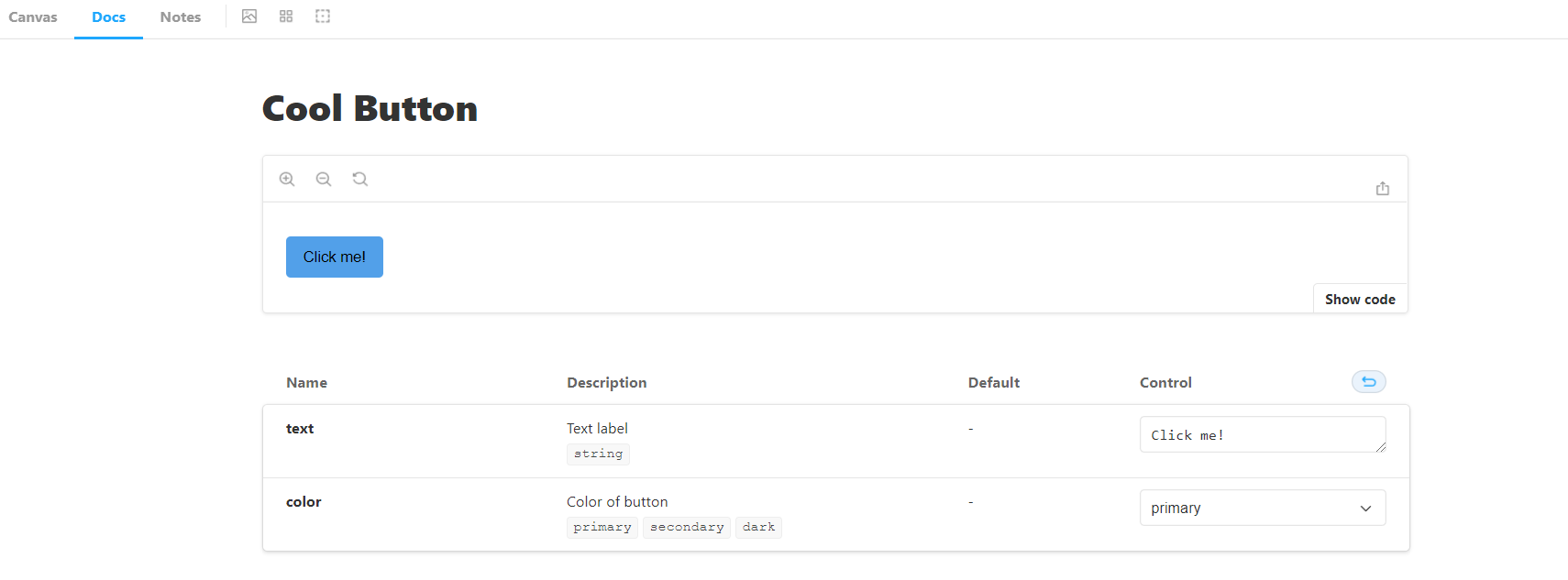This screenshot has height=580, width=1568.
Task: Zoom in on the story preview
Action: tap(287, 178)
